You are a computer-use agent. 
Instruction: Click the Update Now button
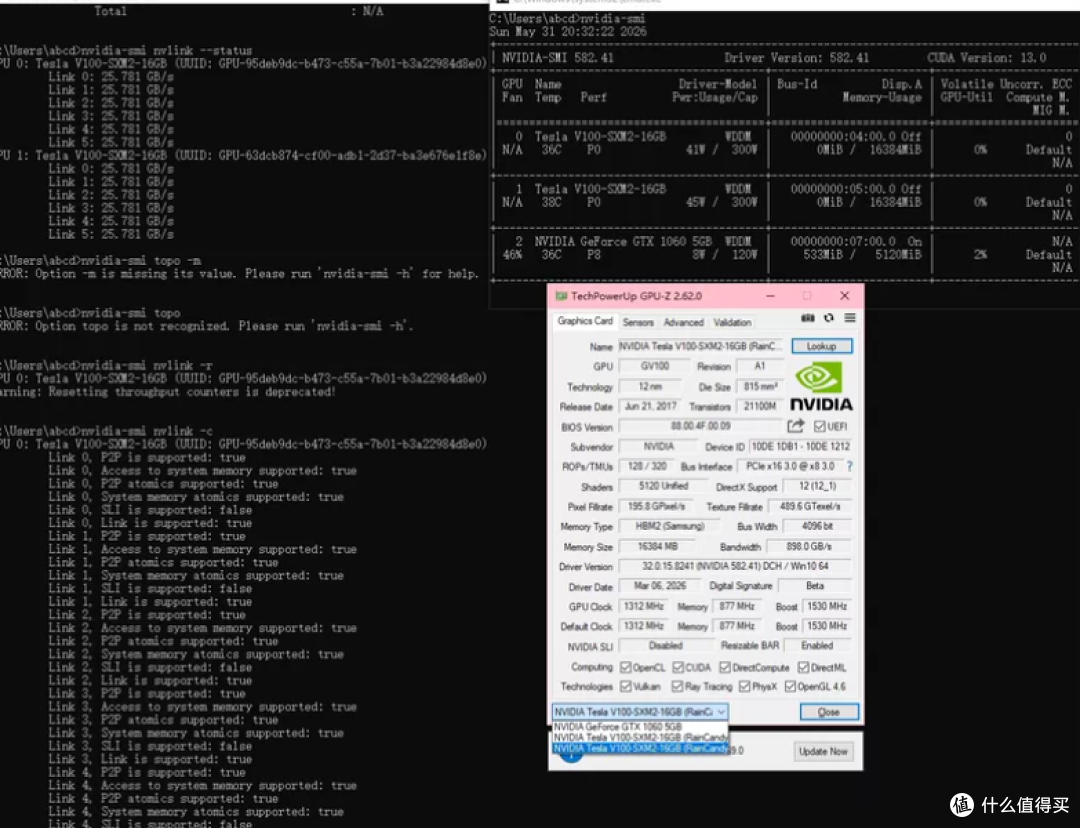point(822,752)
